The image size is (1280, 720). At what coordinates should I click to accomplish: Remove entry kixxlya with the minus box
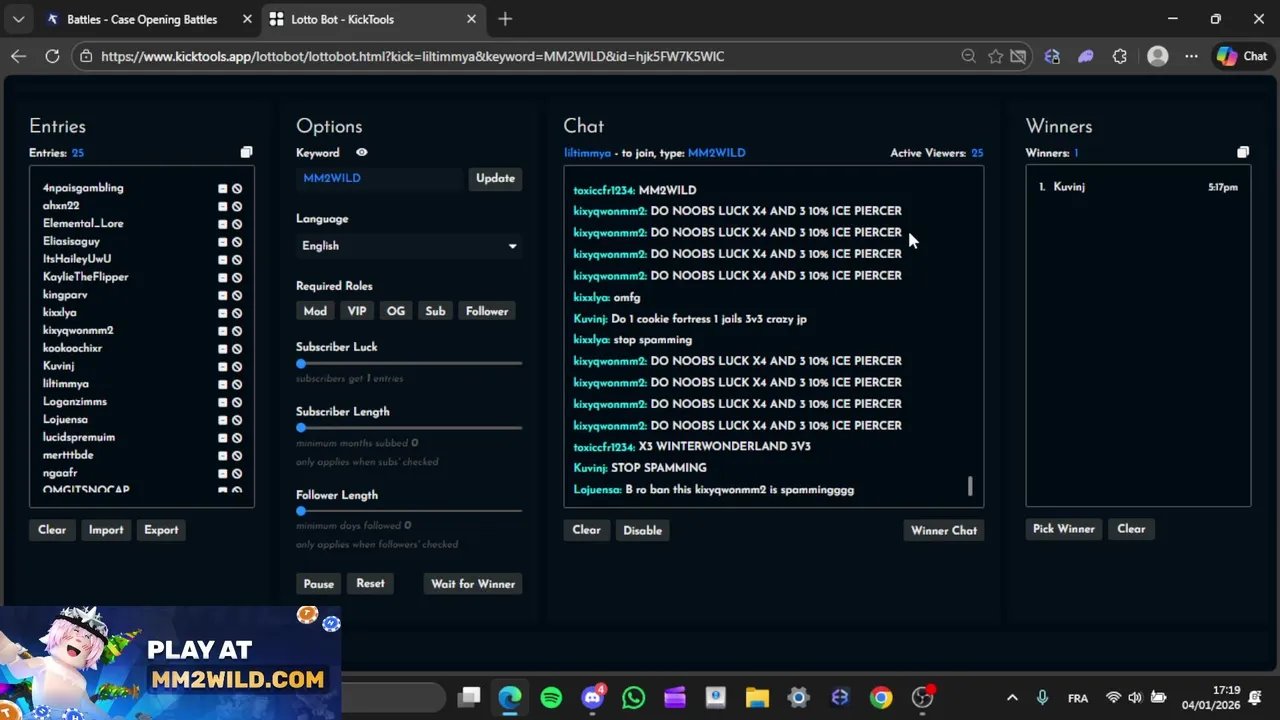click(222, 313)
